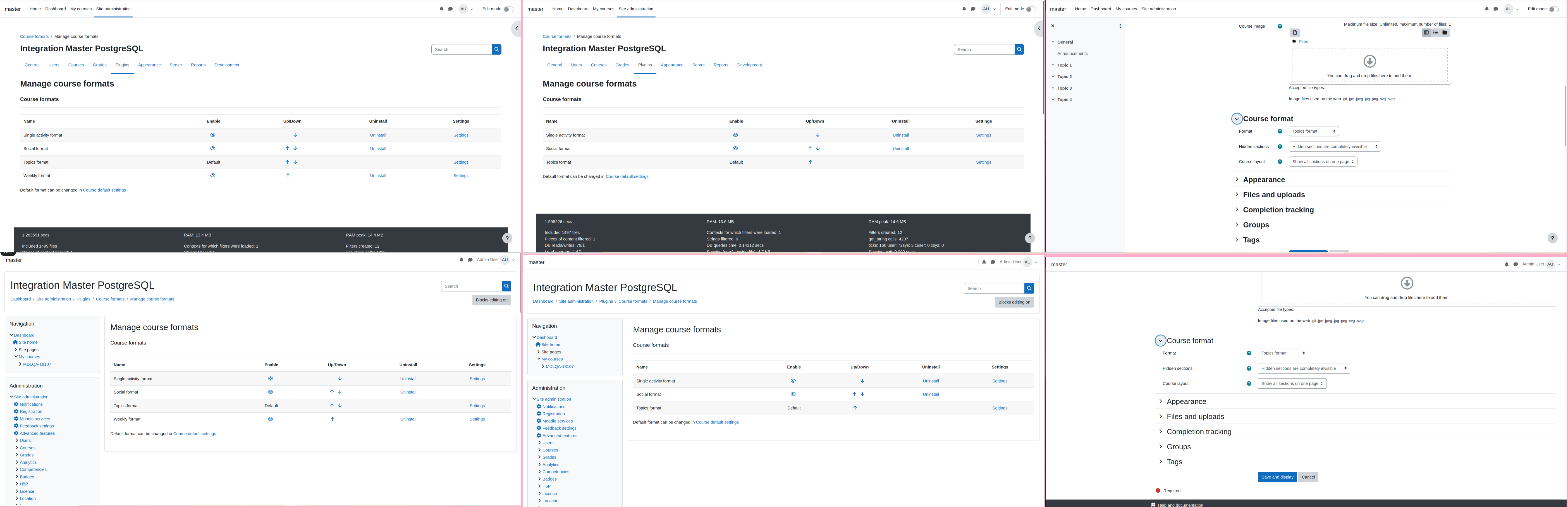Move Social format down in top-middle panel

coord(818,149)
